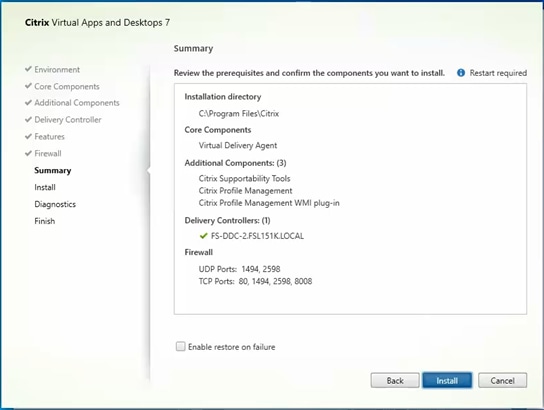
Task: Click the checkmark next to Core Components step
Action: 28,86
